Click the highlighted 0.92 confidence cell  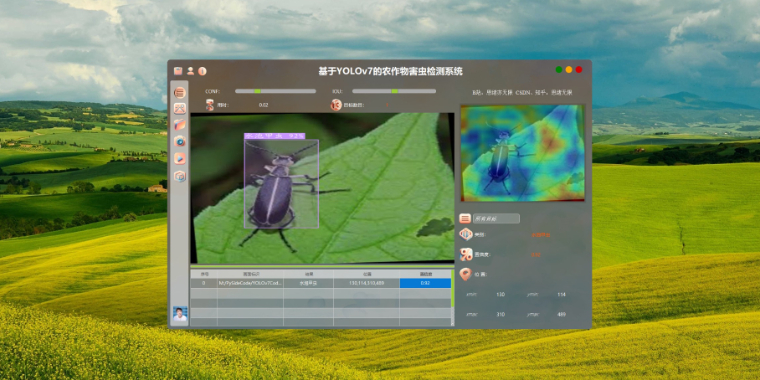tap(426, 283)
